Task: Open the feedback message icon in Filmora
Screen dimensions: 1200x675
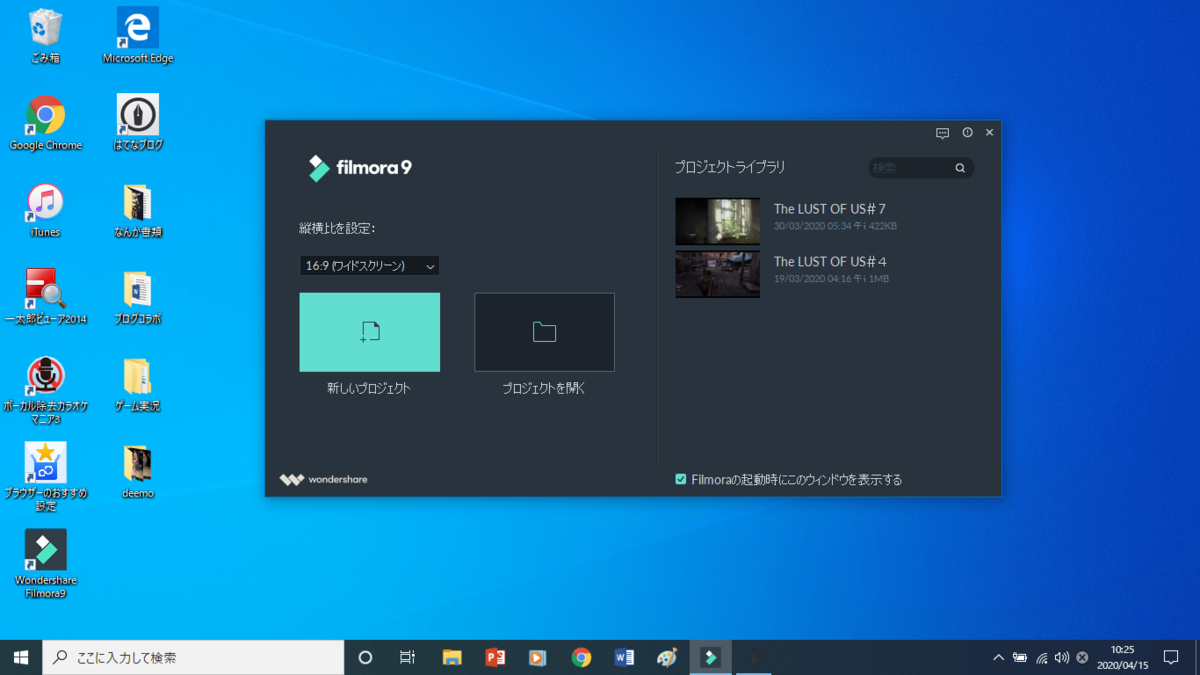Action: pos(942,133)
